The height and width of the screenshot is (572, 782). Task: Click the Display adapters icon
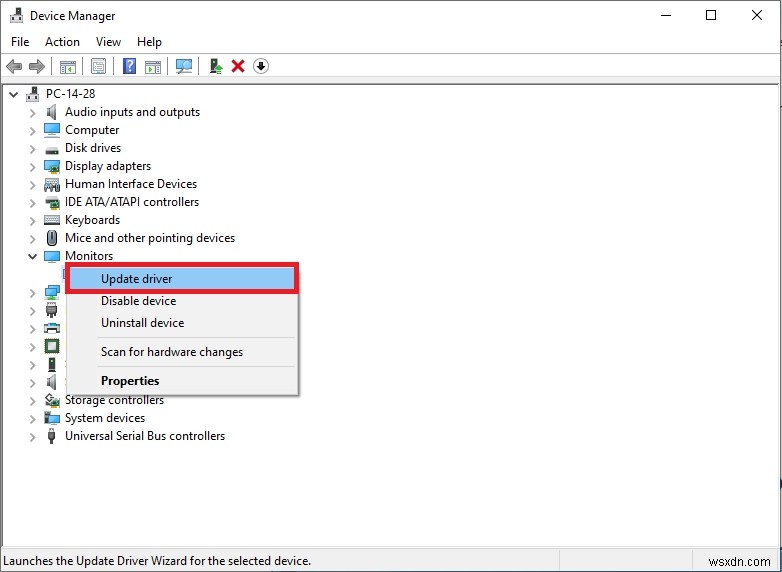pyautogui.click(x=52, y=166)
